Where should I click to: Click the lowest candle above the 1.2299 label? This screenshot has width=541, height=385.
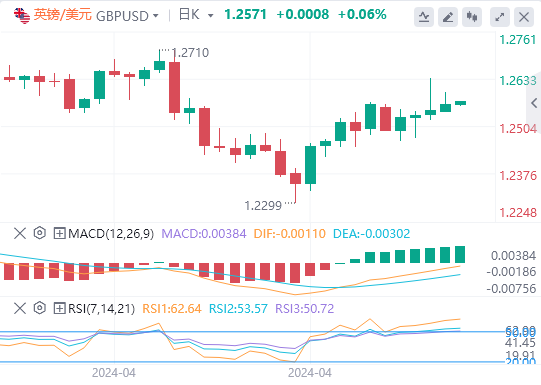click(295, 178)
